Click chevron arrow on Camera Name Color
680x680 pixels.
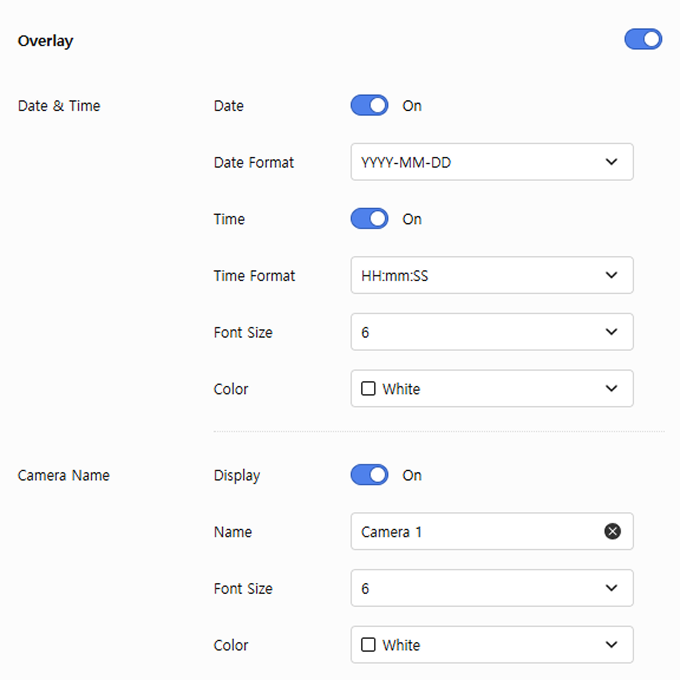(612, 645)
